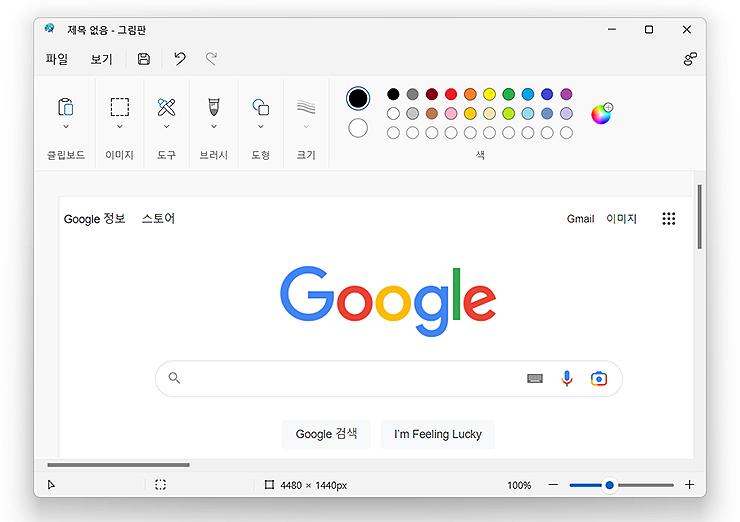Click the zoom slider handle
The image size is (740, 522).
tap(609, 485)
